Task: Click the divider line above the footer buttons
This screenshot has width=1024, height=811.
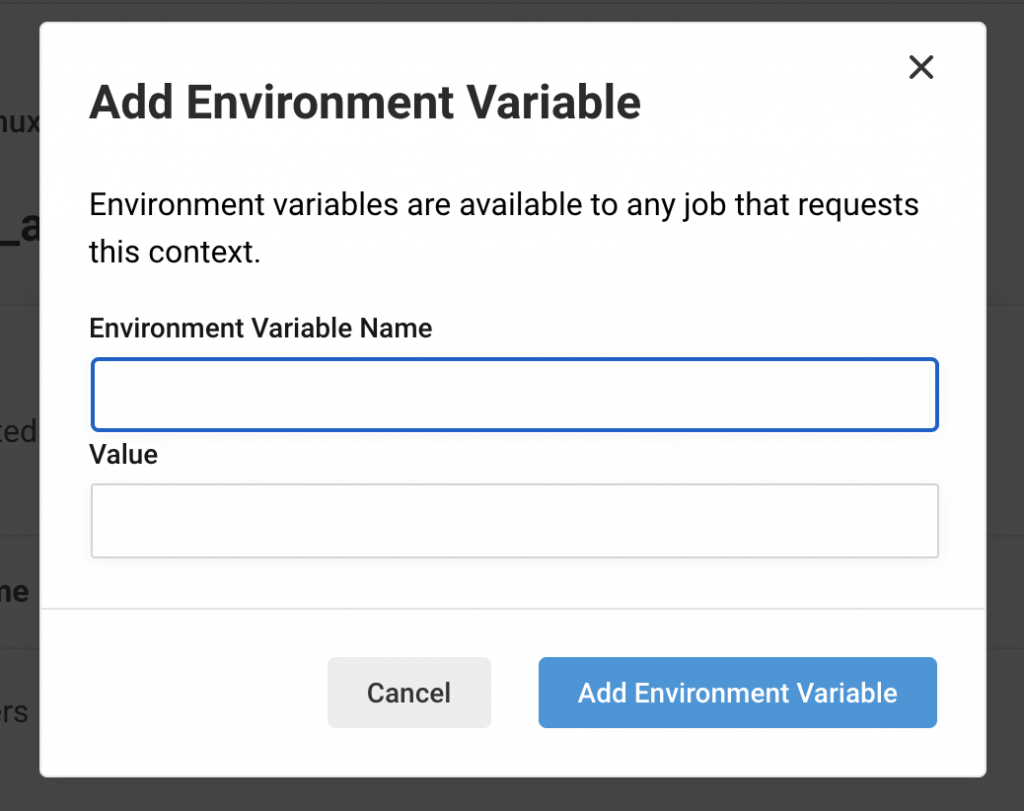Action: coord(512,608)
